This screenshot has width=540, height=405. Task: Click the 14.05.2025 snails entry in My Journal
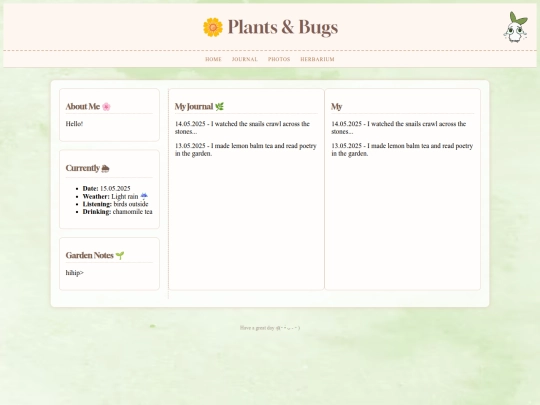[x=242, y=127]
